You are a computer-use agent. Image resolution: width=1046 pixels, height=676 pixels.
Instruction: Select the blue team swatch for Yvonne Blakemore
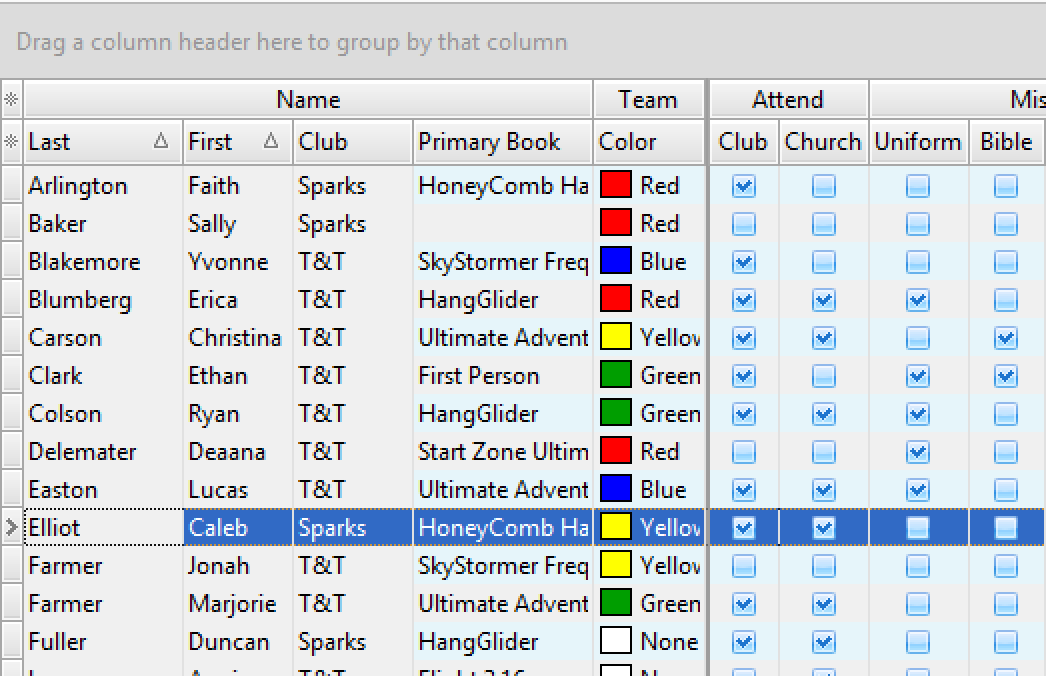coord(616,262)
